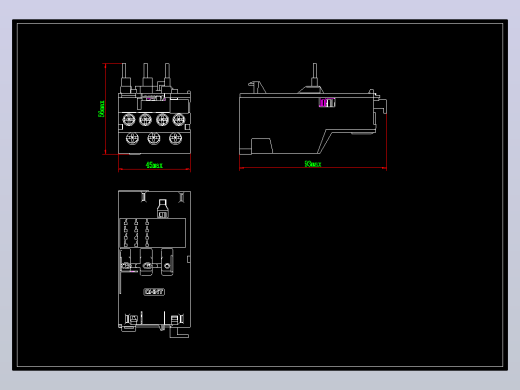Select the vertical green height dimension label

click(101, 109)
